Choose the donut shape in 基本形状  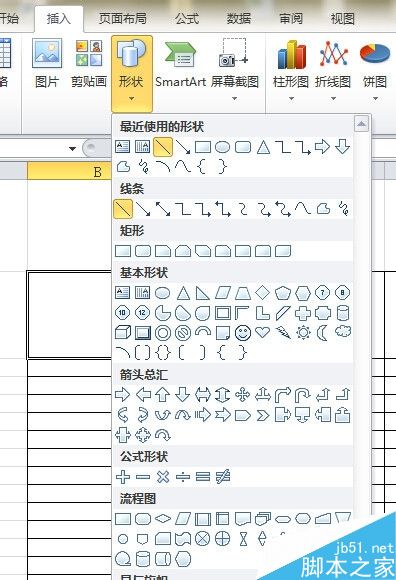pos(163,333)
